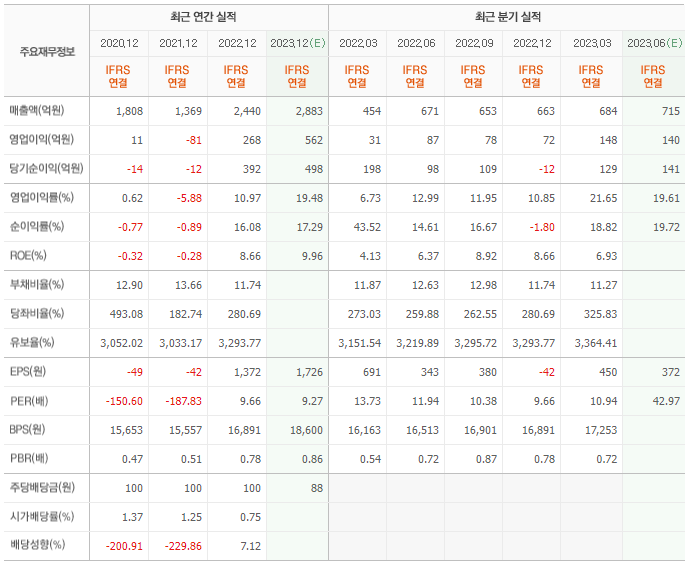
Task: Select the 2022.03 quarterly column header
Action: [358, 43]
